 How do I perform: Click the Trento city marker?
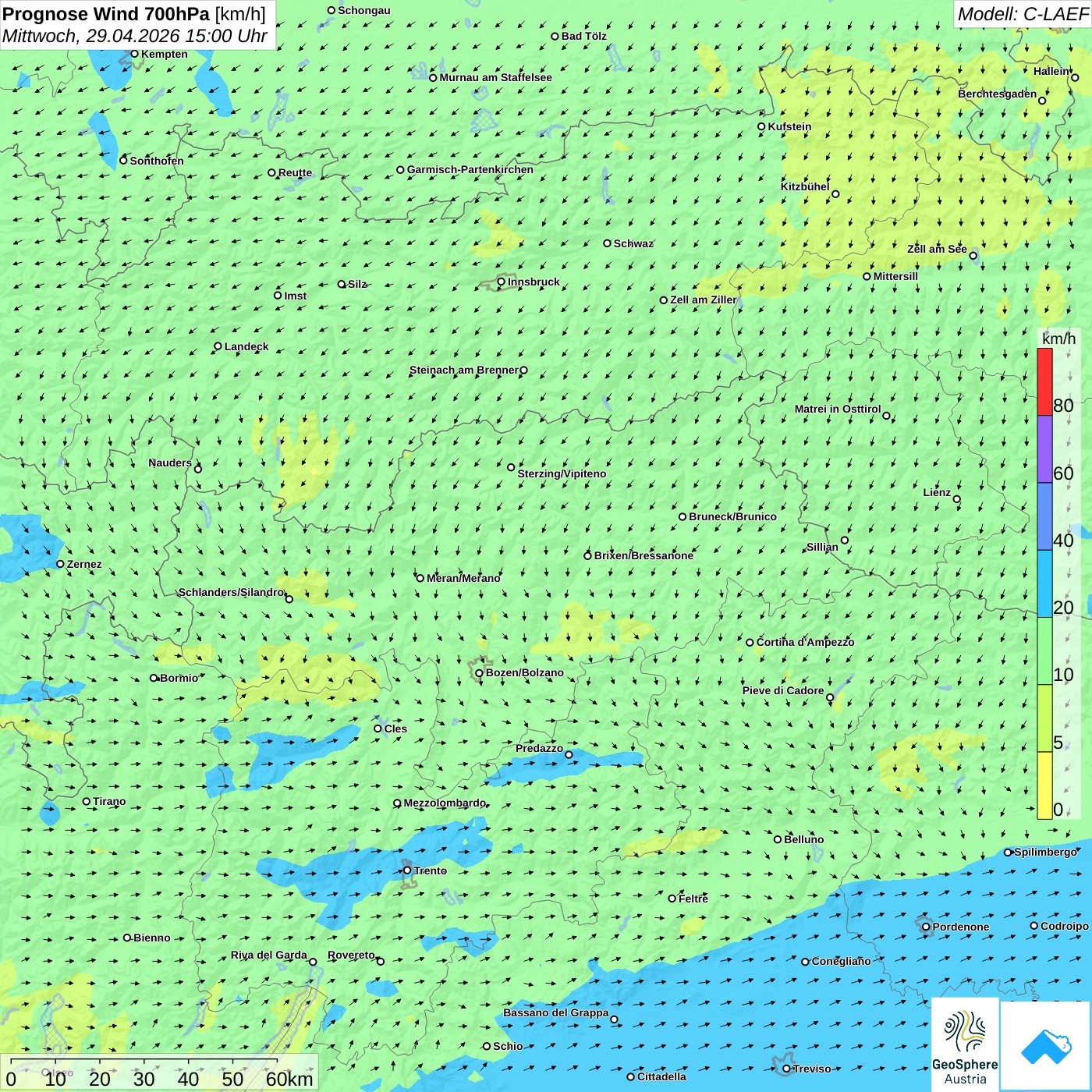click(x=407, y=870)
